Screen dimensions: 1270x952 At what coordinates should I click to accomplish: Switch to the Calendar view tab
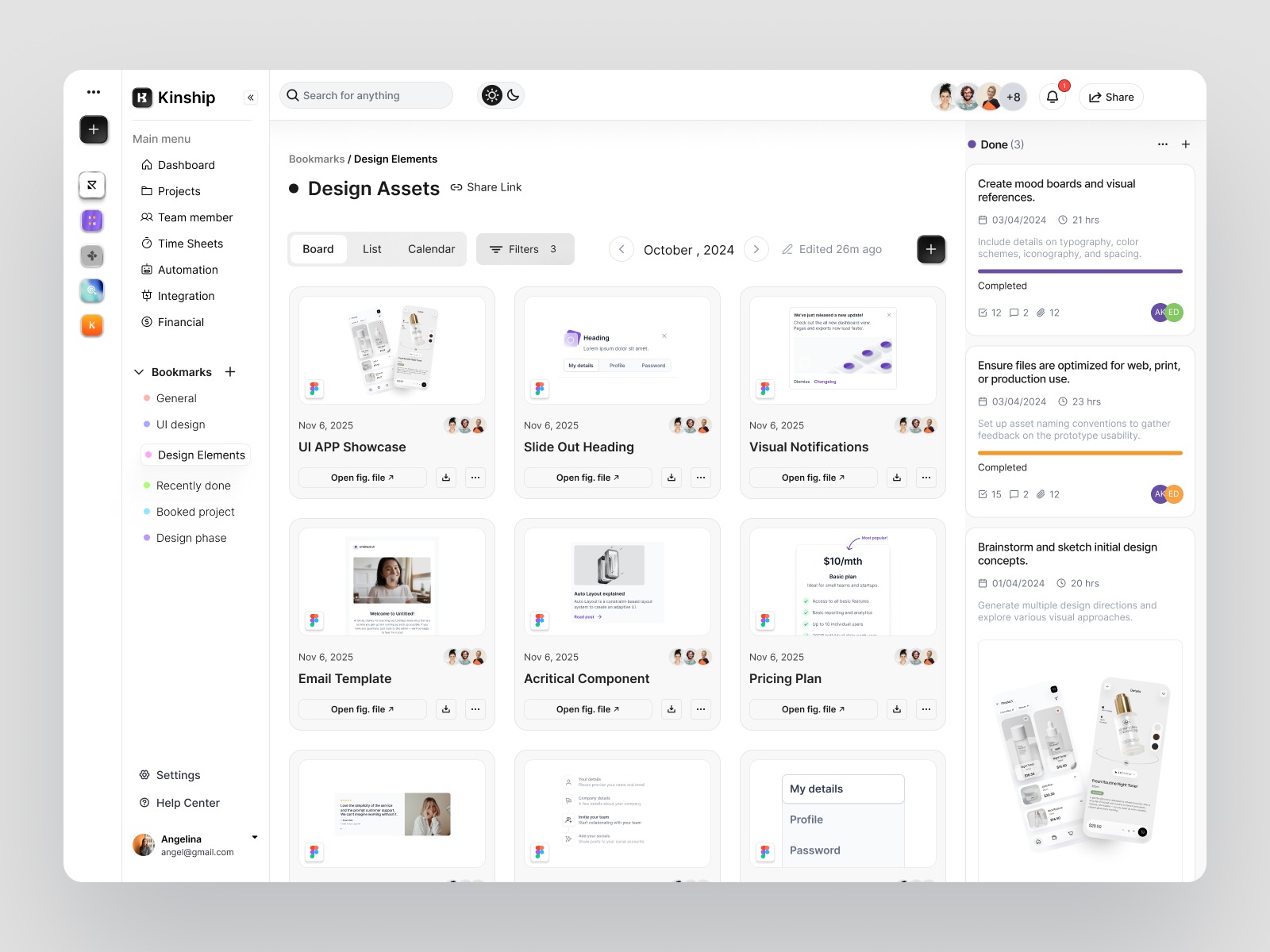pyautogui.click(x=431, y=248)
